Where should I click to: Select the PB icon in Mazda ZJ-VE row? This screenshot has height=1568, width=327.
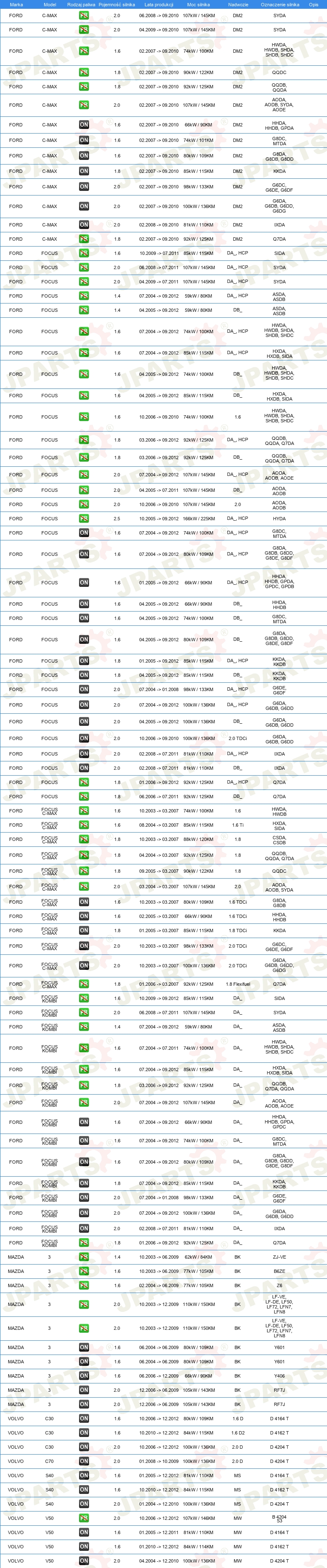(84, 1257)
